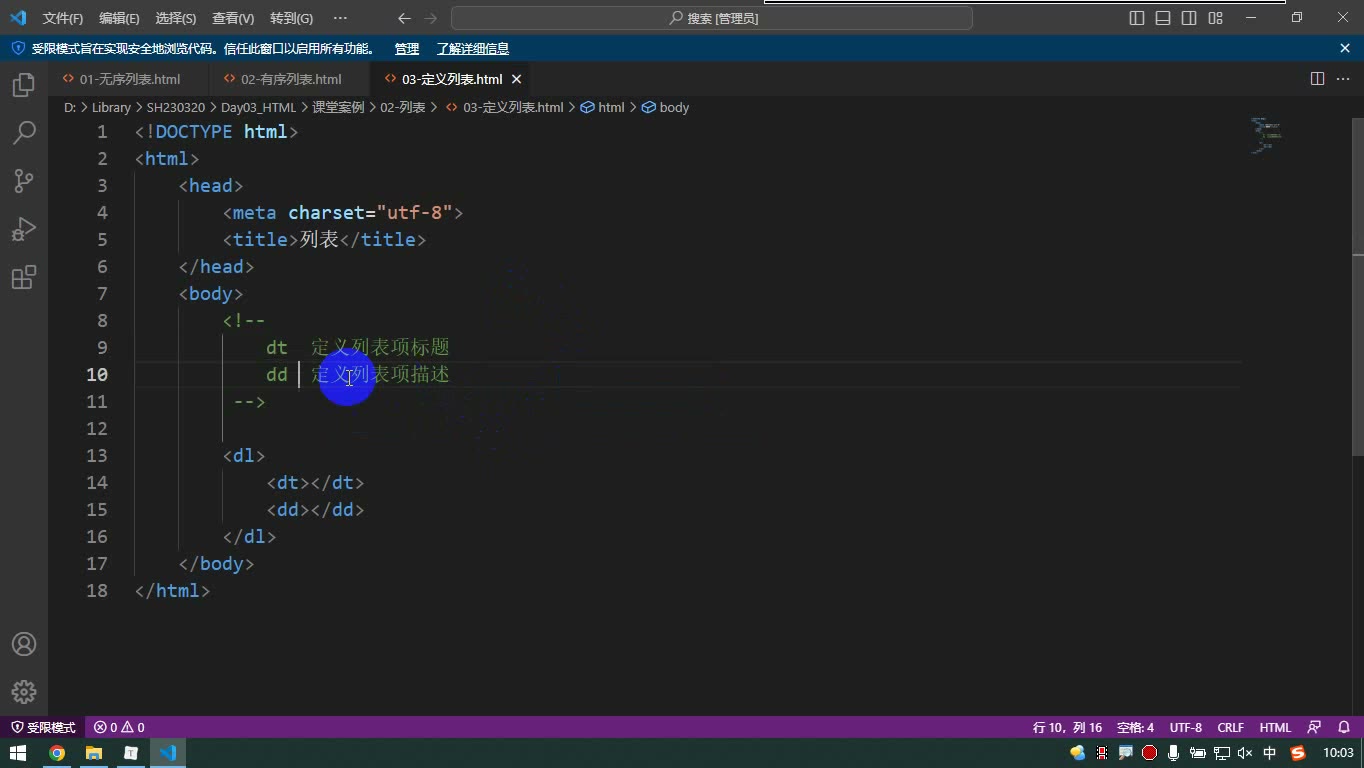The image size is (1364, 768).
Task: Close the 03-定义列表.html tab
Action: click(517, 79)
